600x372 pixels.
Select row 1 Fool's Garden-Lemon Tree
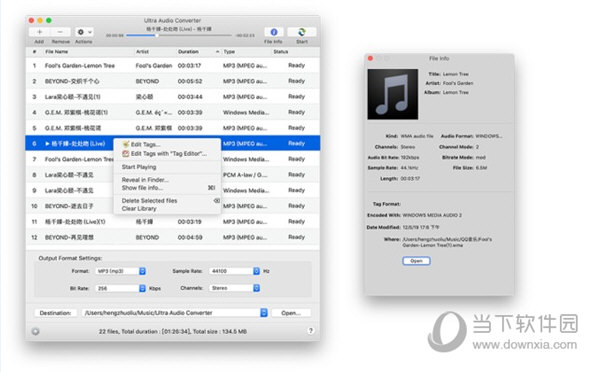(173, 66)
